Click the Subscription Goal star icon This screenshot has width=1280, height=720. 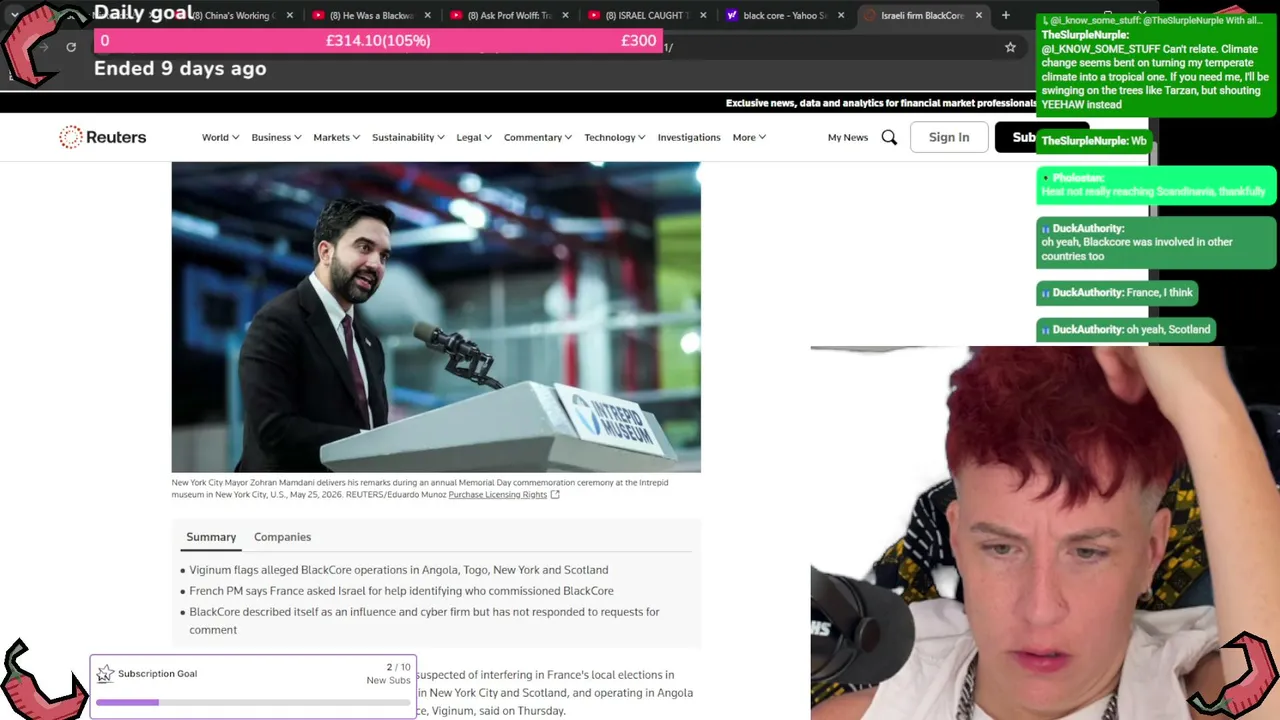[x=105, y=674]
